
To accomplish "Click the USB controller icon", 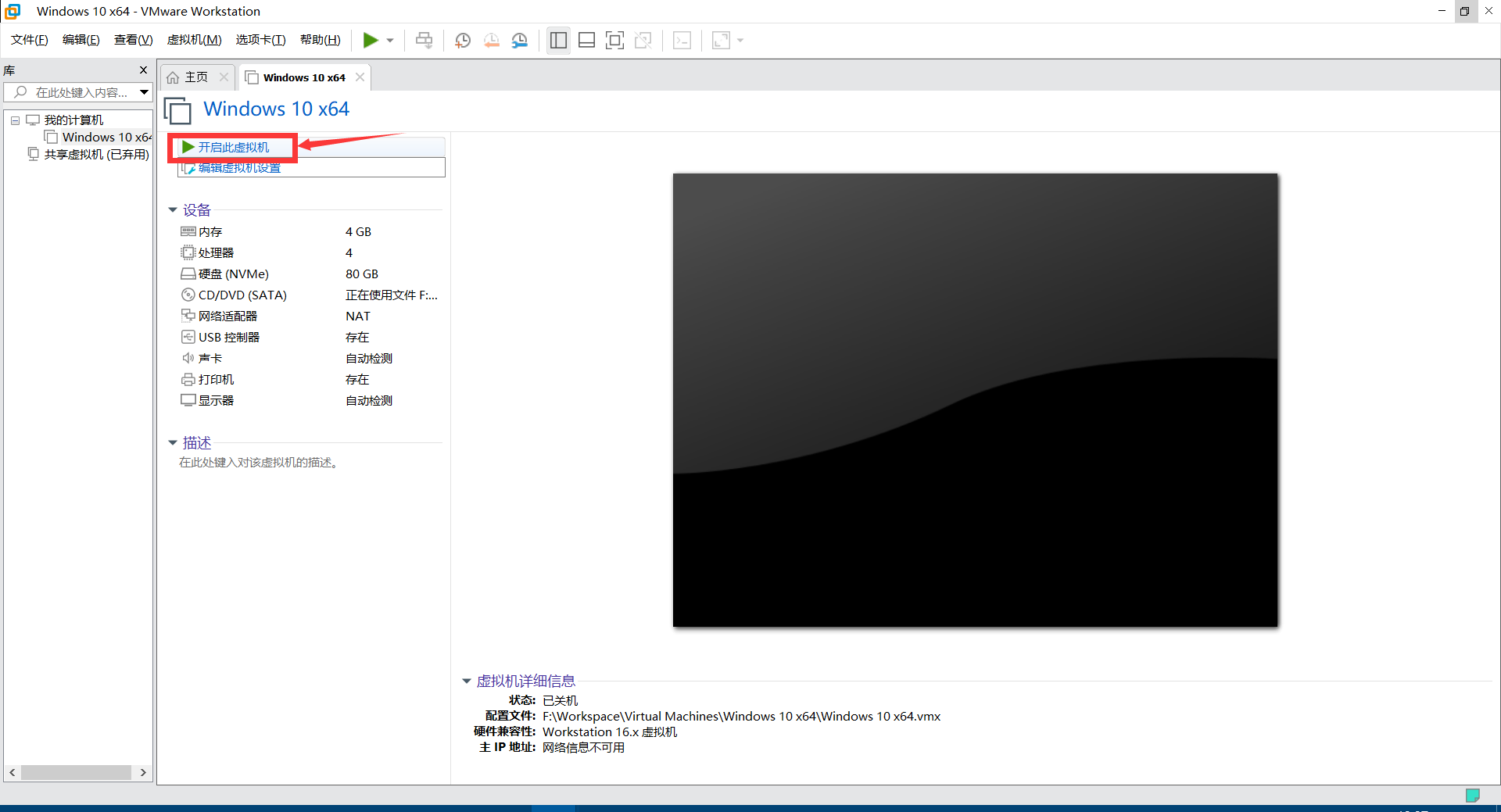I will pyautogui.click(x=188, y=337).
